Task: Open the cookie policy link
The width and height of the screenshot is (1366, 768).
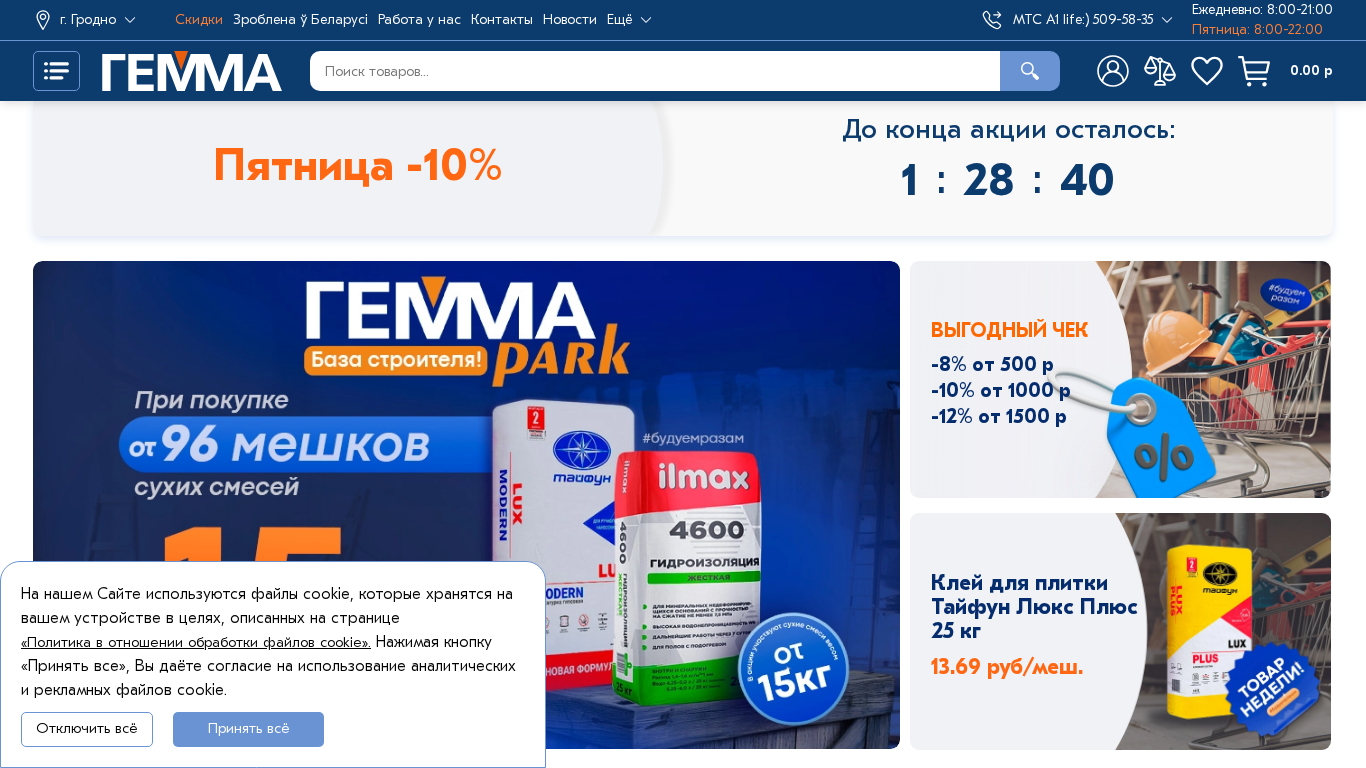Action: pyautogui.click(x=196, y=642)
